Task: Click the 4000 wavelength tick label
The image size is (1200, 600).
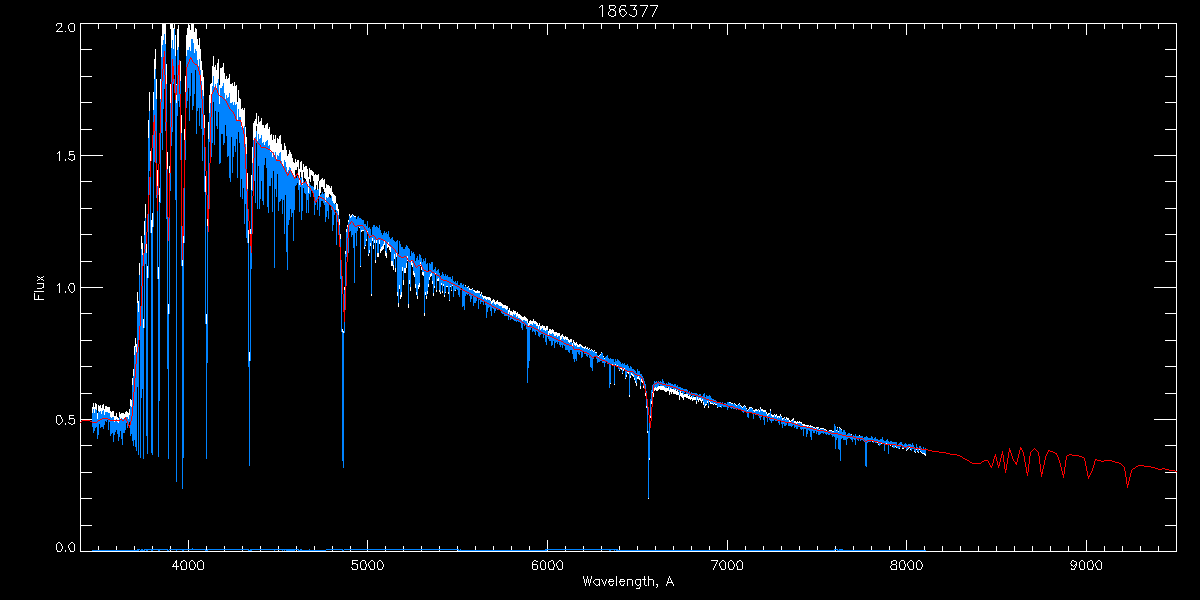Action: coord(188,565)
